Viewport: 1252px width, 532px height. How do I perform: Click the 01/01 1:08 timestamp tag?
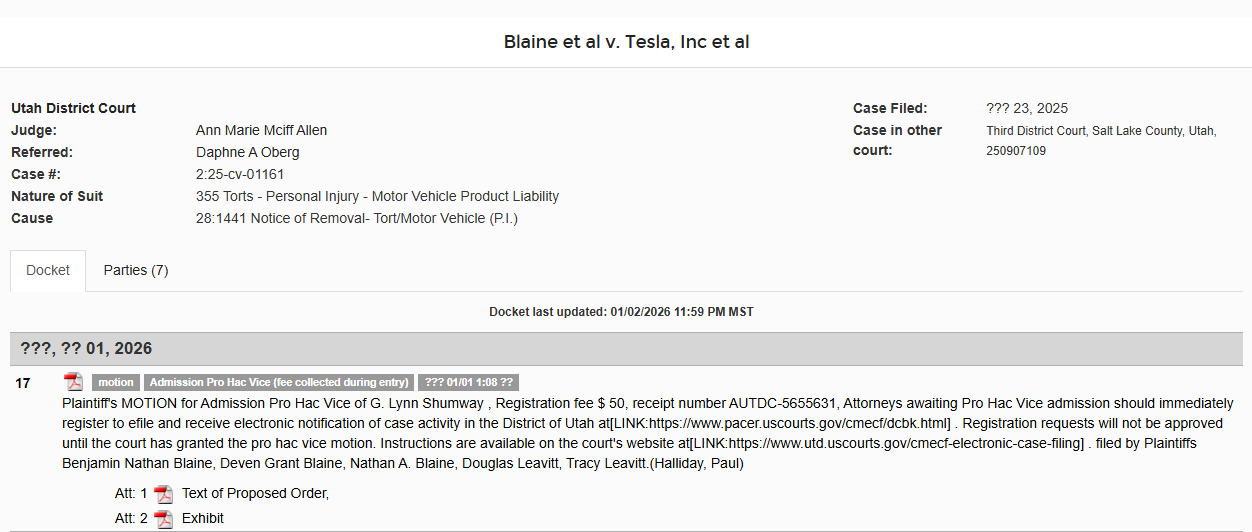[x=468, y=383]
